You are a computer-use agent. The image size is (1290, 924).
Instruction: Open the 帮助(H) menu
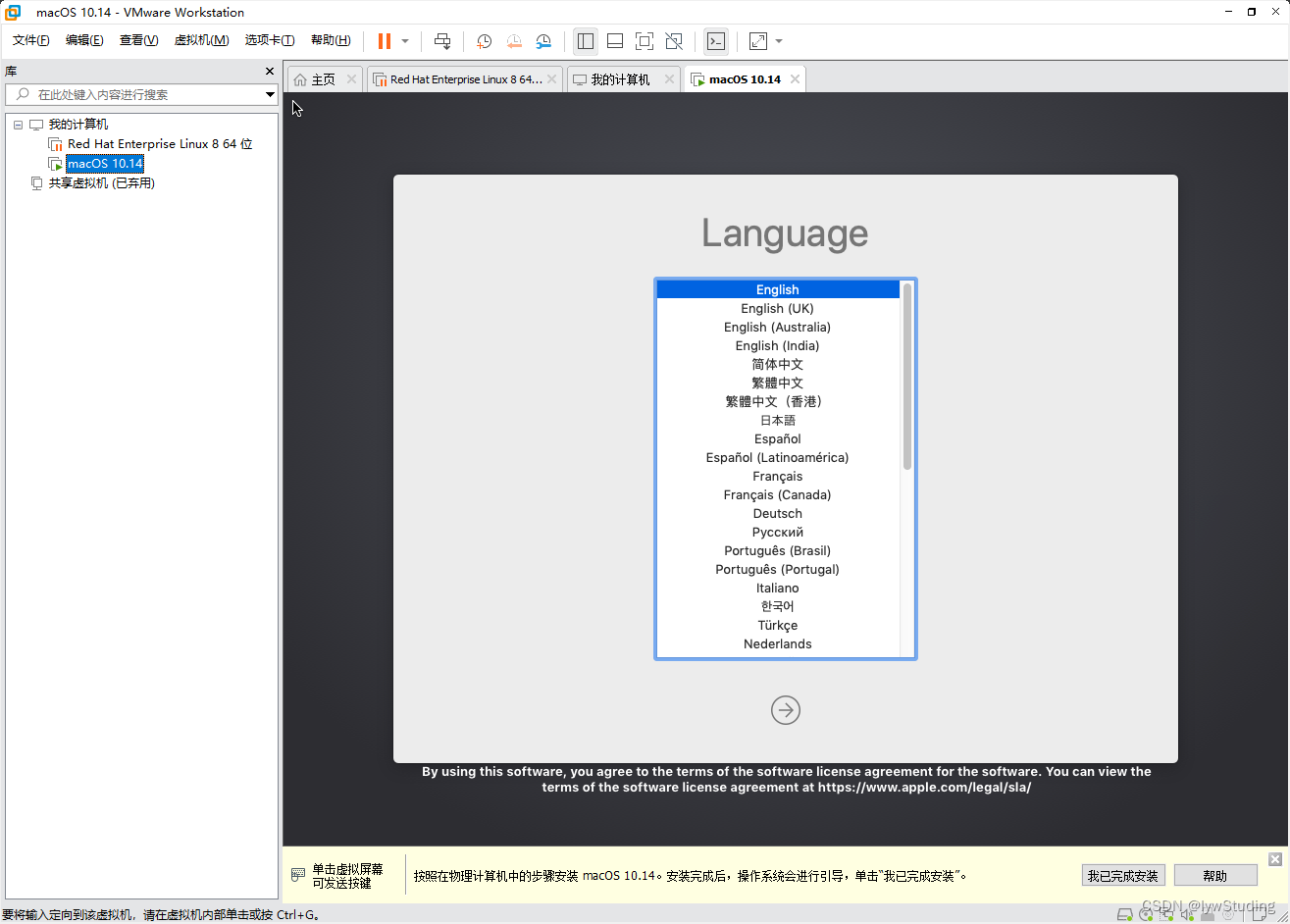[x=331, y=40]
